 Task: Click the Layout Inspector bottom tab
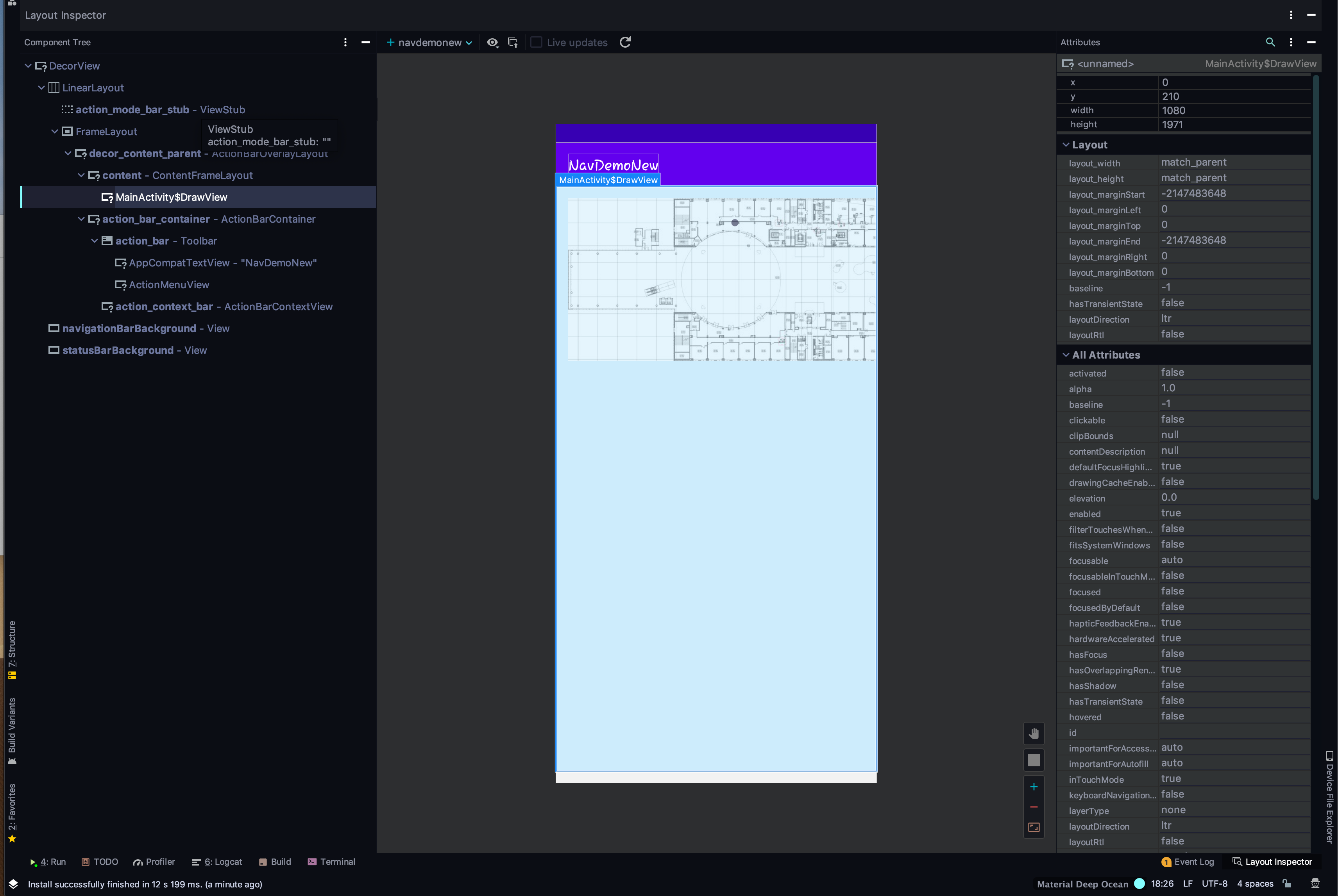1272,862
